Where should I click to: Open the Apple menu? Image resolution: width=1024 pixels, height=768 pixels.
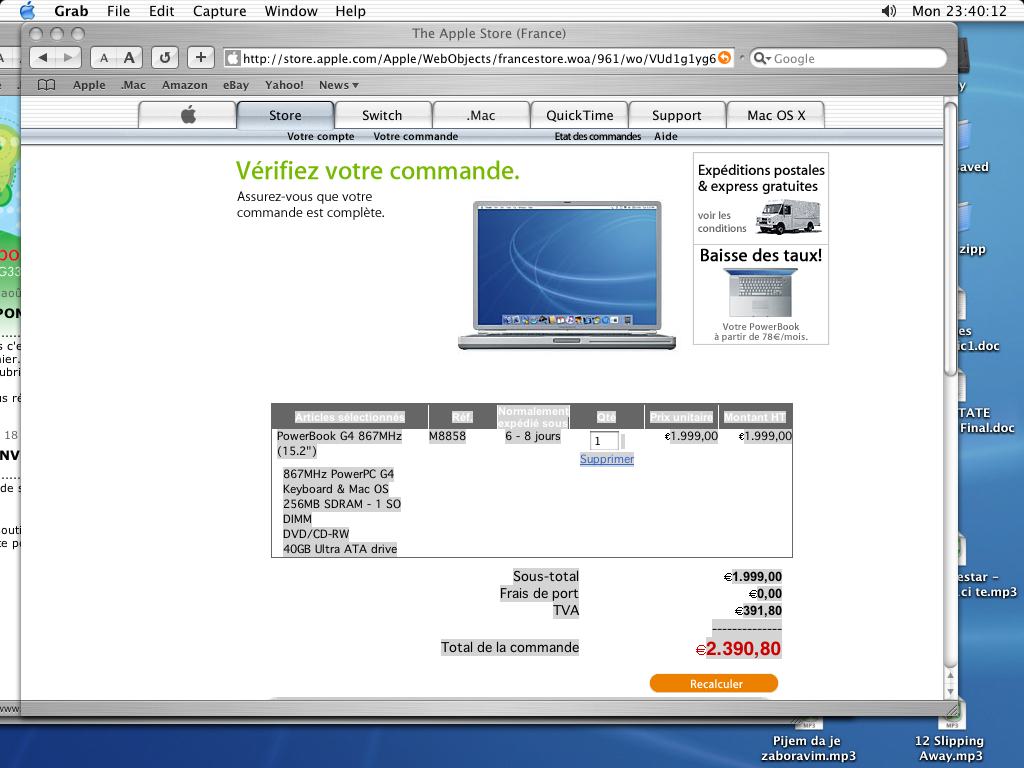28,10
